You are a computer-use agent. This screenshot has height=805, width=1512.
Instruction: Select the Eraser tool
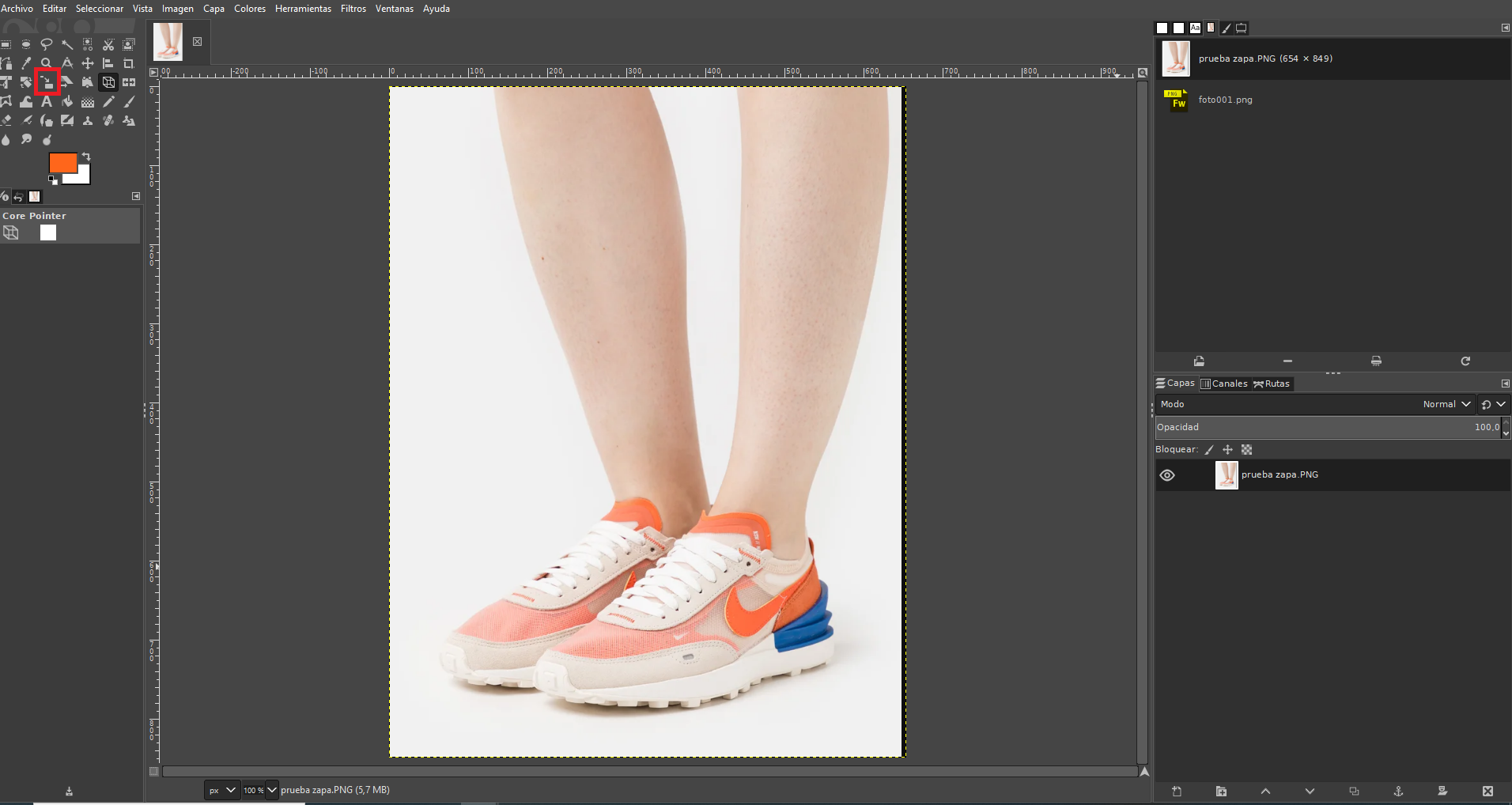[6, 121]
